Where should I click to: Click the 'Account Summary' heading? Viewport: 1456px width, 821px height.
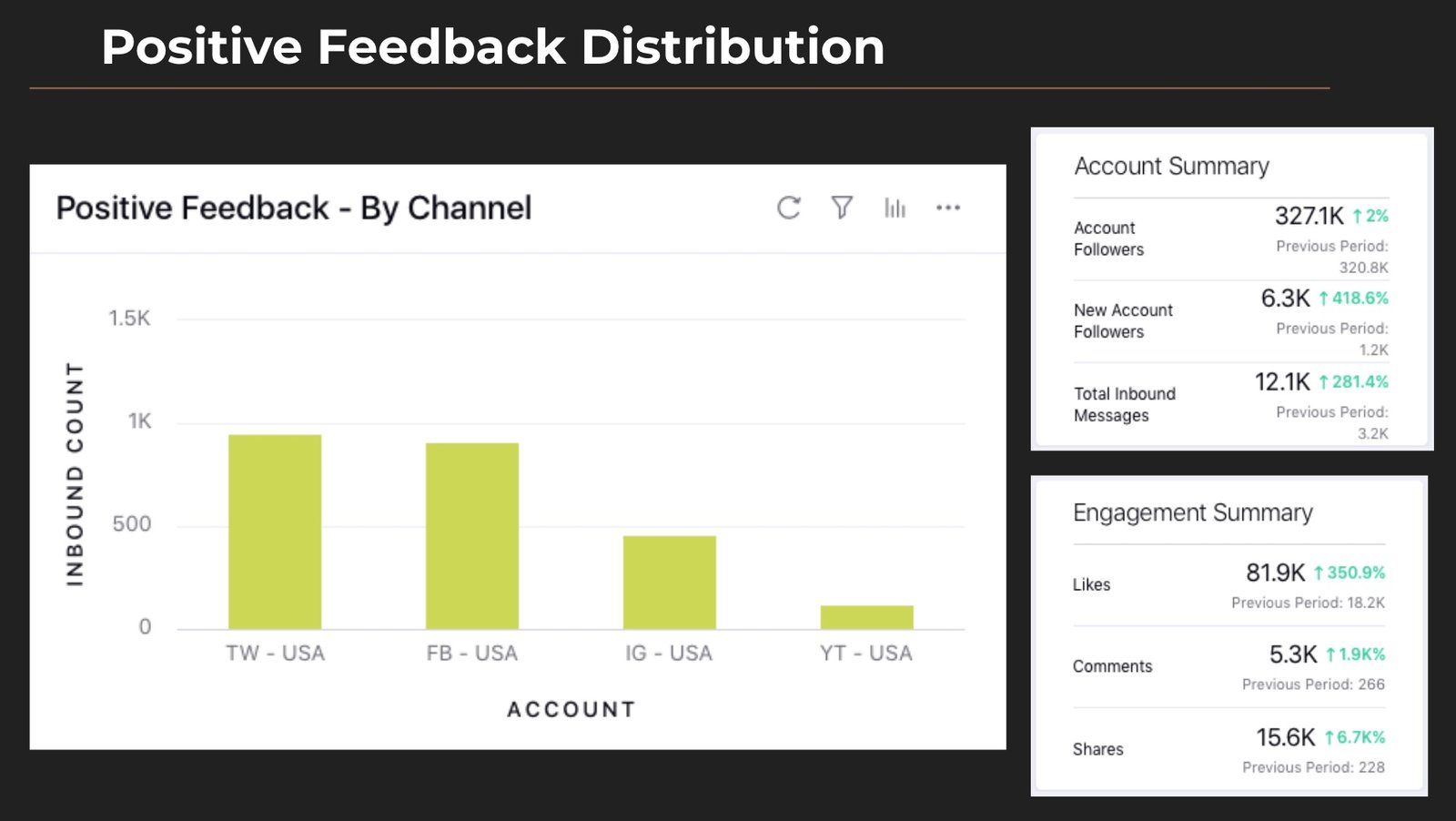pyautogui.click(x=1172, y=167)
